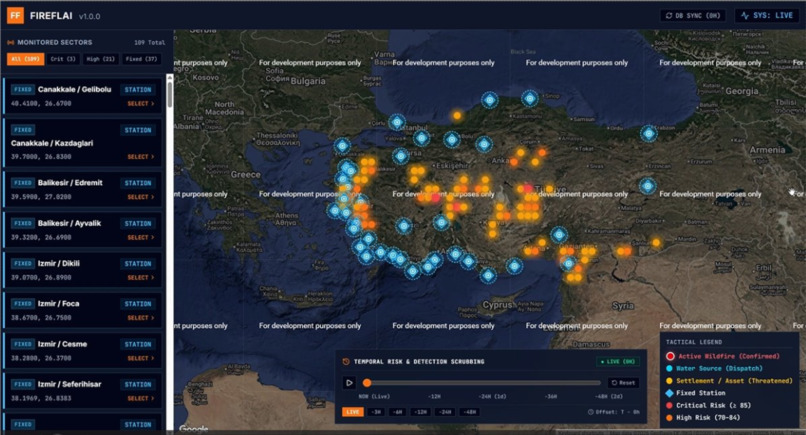This screenshot has width=806, height=435.
Task: Click the green LIVE (0H) badge
Action: pos(618,361)
